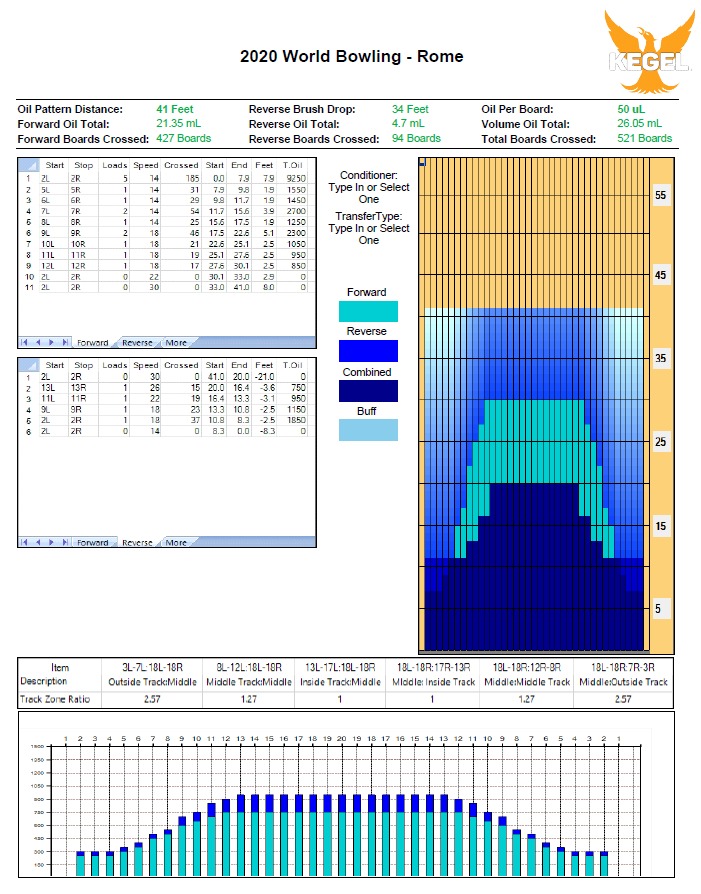Click the Reverse blue color swatch
This screenshot has height=894, width=701.
coord(367,350)
